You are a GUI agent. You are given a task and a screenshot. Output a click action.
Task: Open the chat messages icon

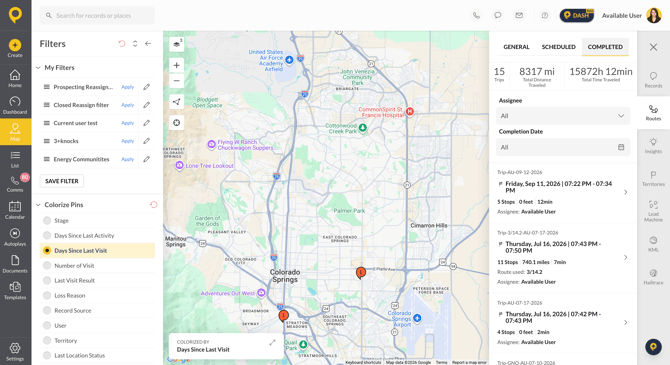497,15
